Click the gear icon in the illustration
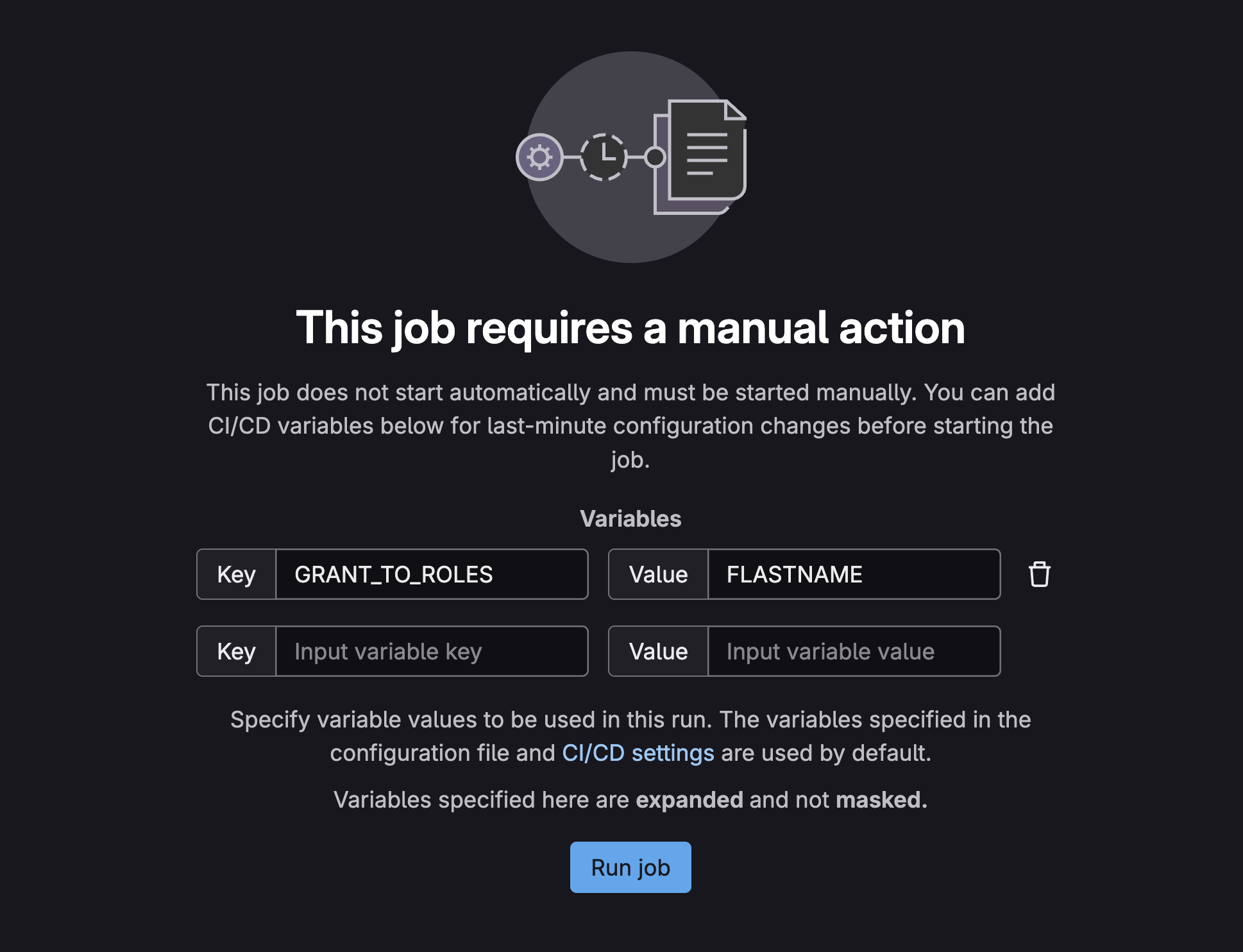The height and width of the screenshot is (952, 1243). click(x=539, y=157)
